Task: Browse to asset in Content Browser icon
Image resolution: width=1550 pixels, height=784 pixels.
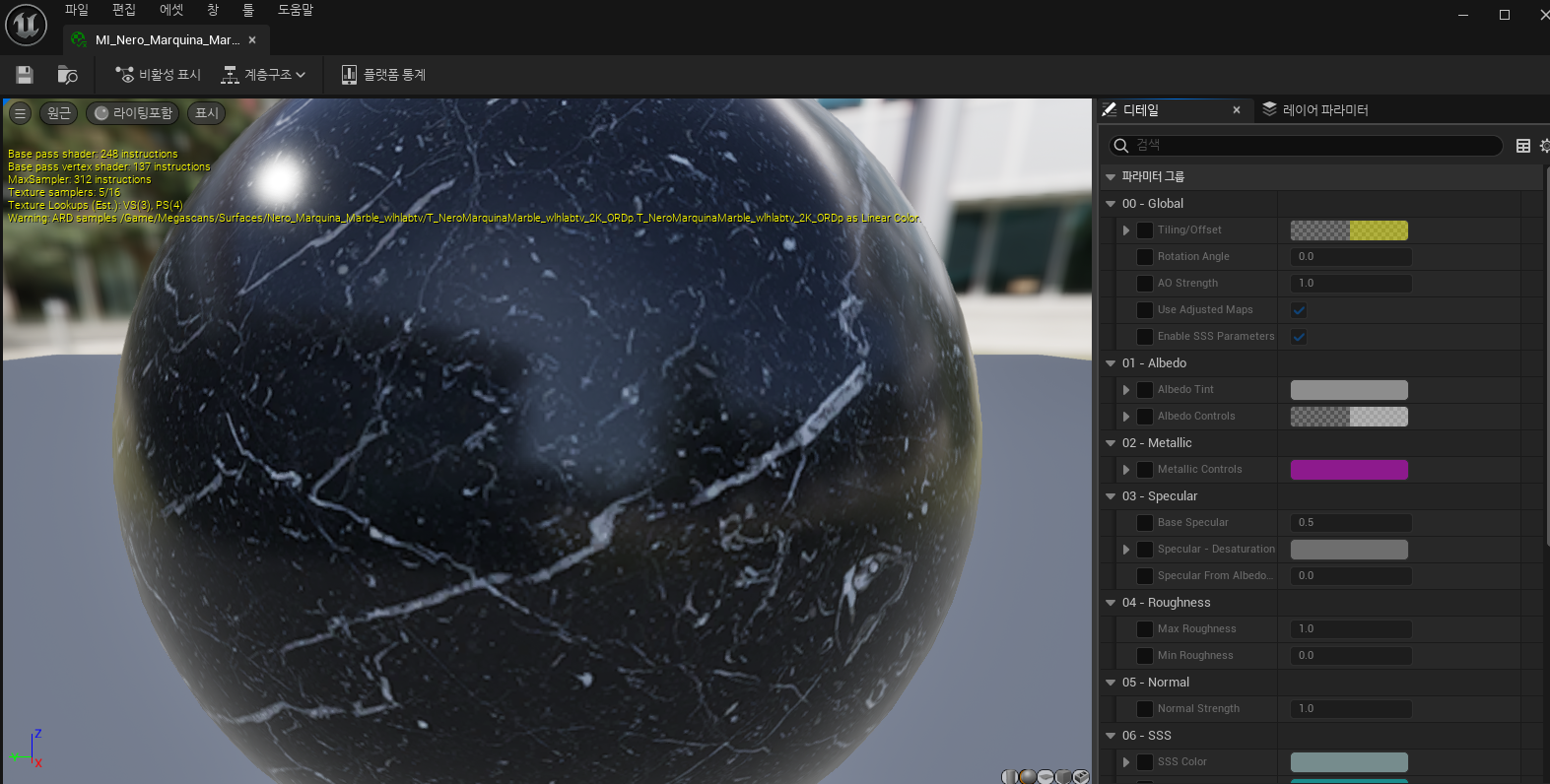Action: point(67,75)
